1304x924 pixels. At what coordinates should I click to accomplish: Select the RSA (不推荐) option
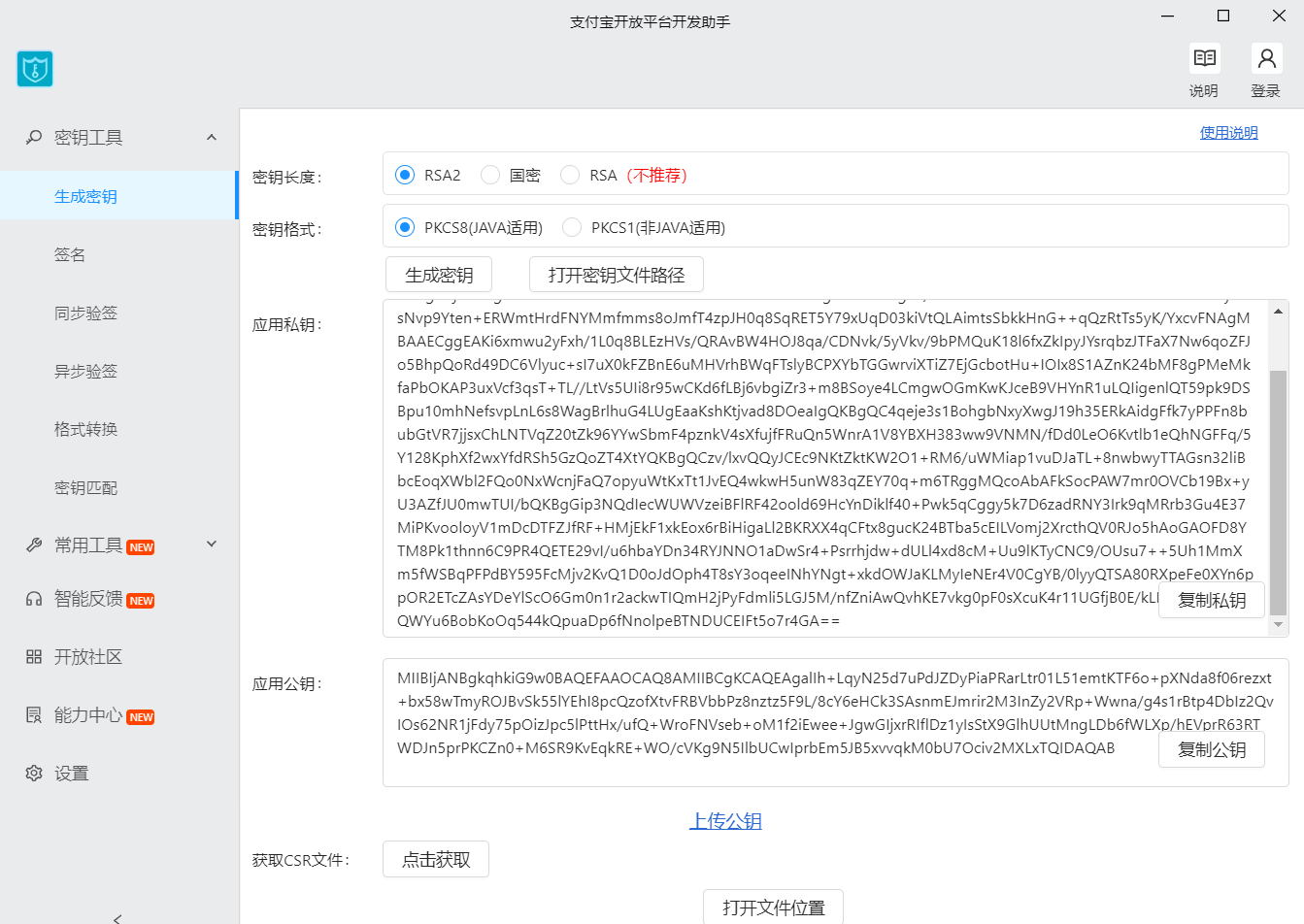[570, 175]
